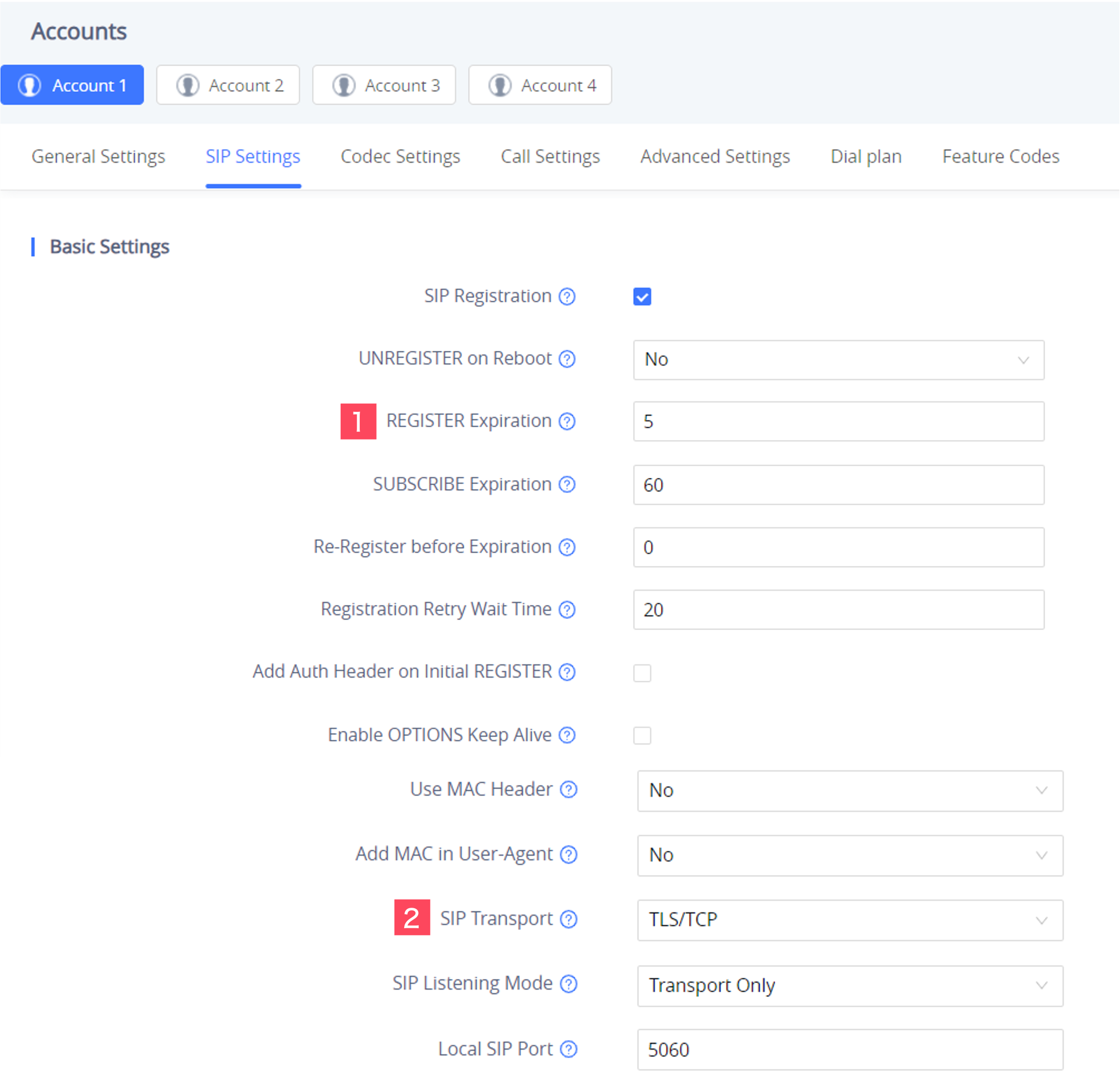Click help icon beside Use MAC Header
Image resolution: width=1120 pixels, height=1087 pixels.
pyautogui.click(x=569, y=789)
